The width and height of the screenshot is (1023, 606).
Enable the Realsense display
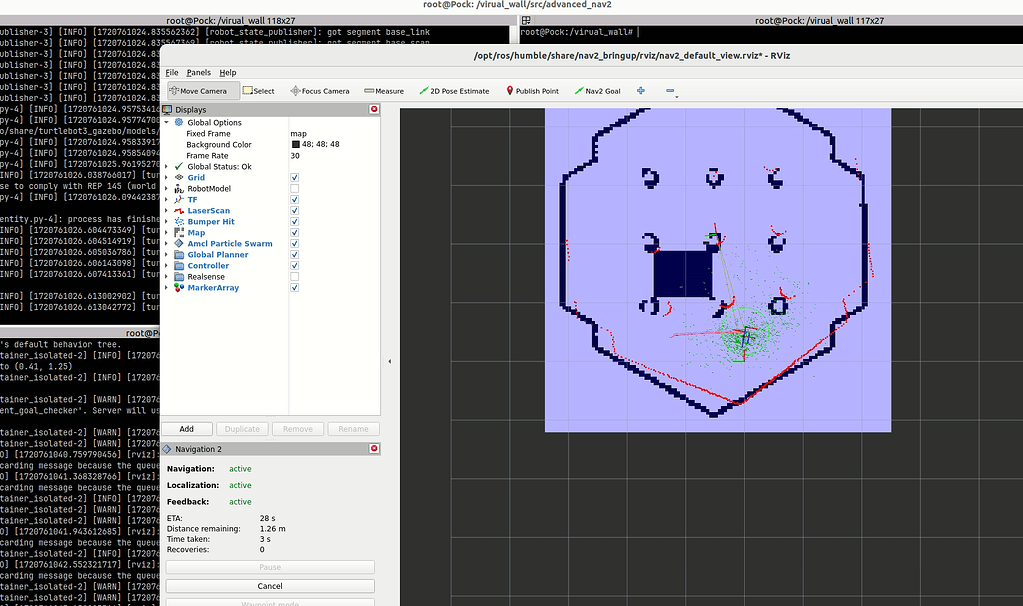click(294, 276)
